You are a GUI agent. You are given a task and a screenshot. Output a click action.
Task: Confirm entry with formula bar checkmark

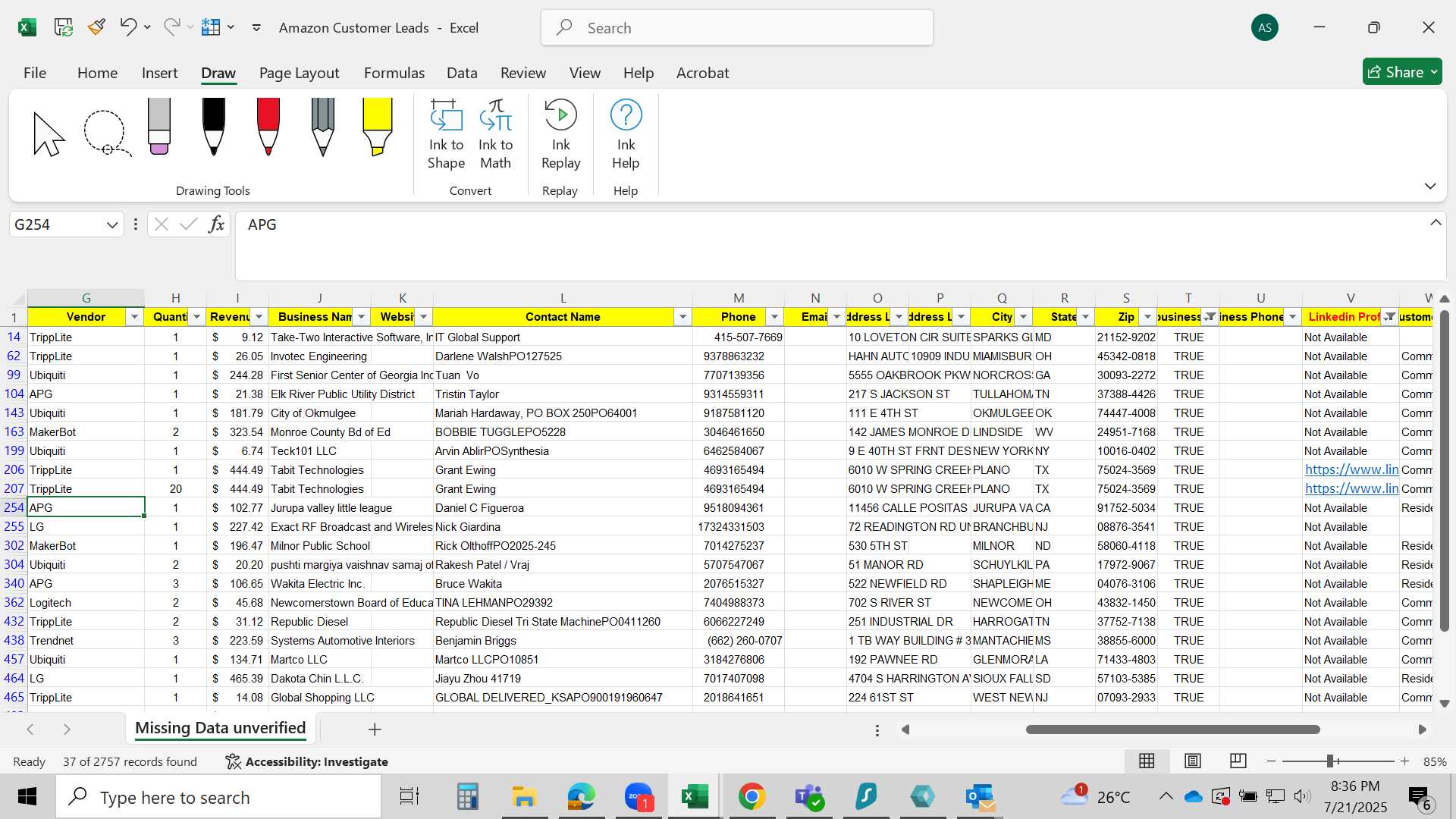click(x=188, y=224)
